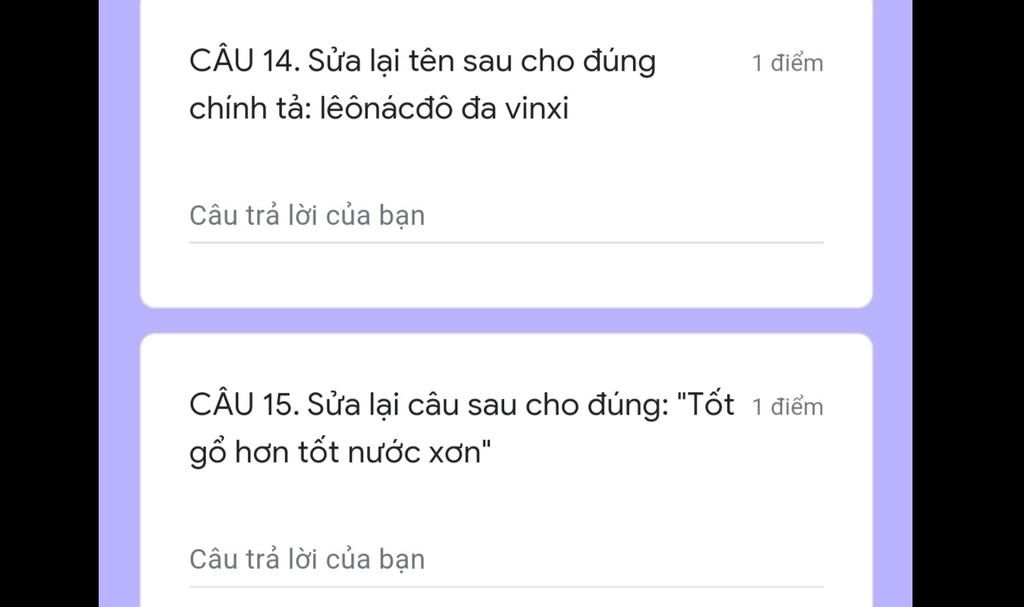Click the '1 điểm' label of CÂU 15
1024x607 pixels.
coord(787,407)
